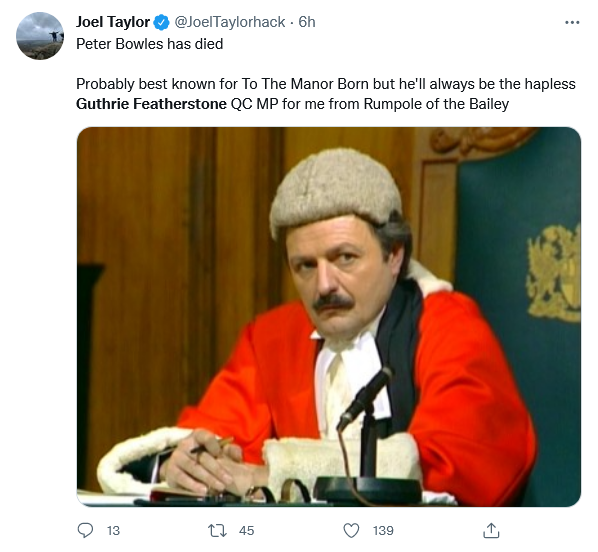Viewport: 598px width, 552px height.
Task: Click the bold Guthrie Featherstone text
Action: (x=151, y=104)
